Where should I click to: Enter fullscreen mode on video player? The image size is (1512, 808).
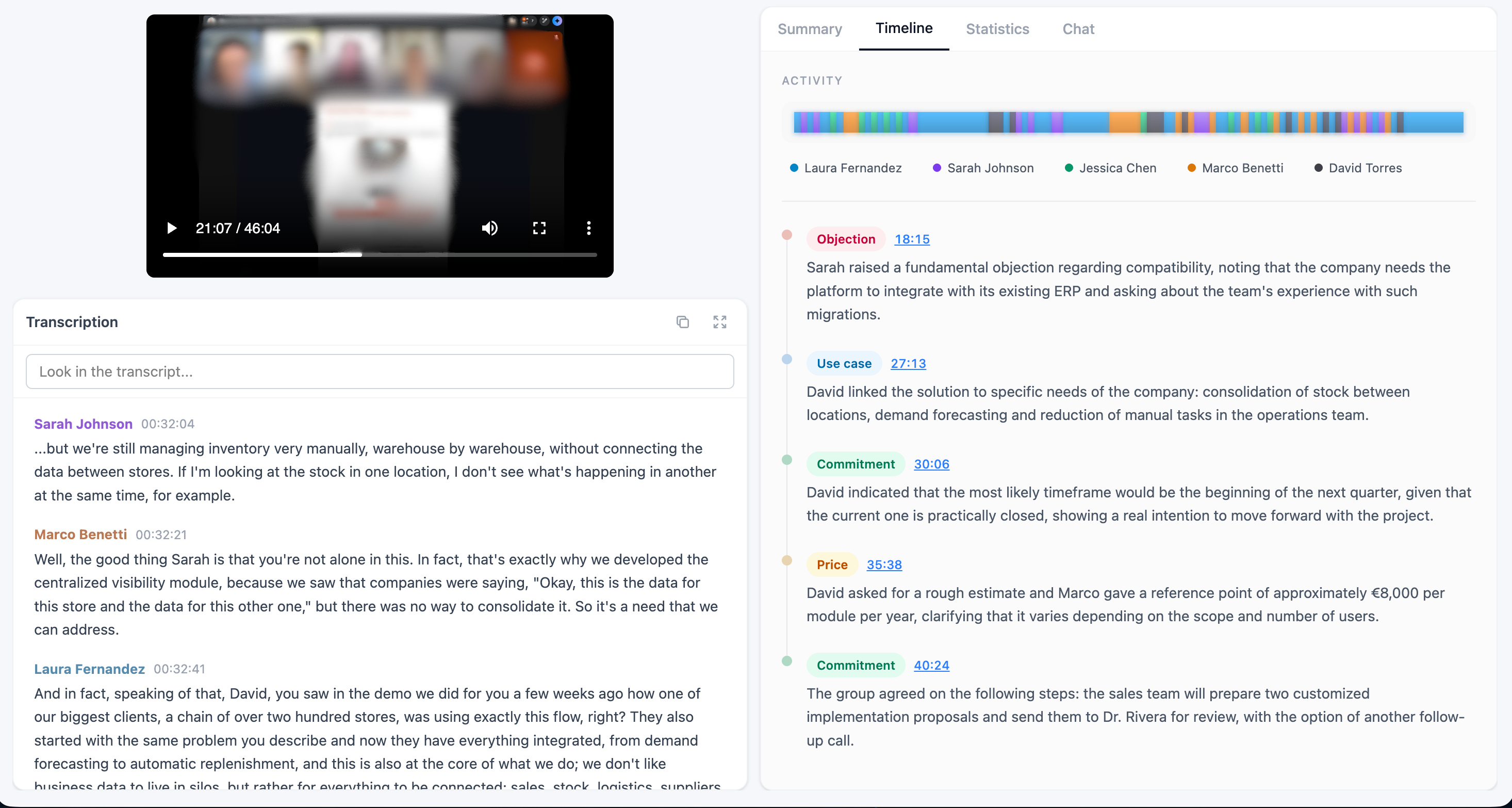(x=539, y=228)
